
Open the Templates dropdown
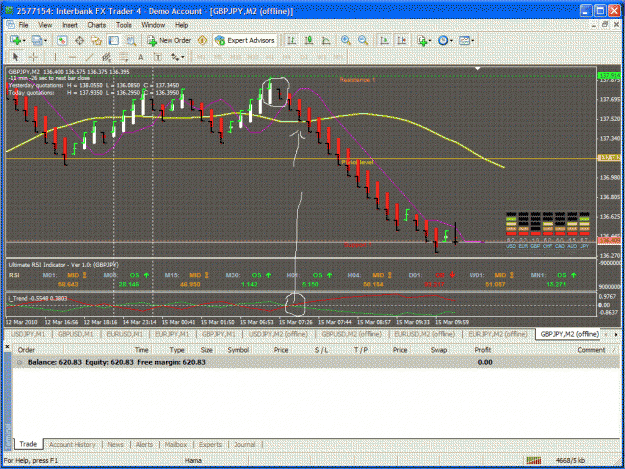(466, 40)
